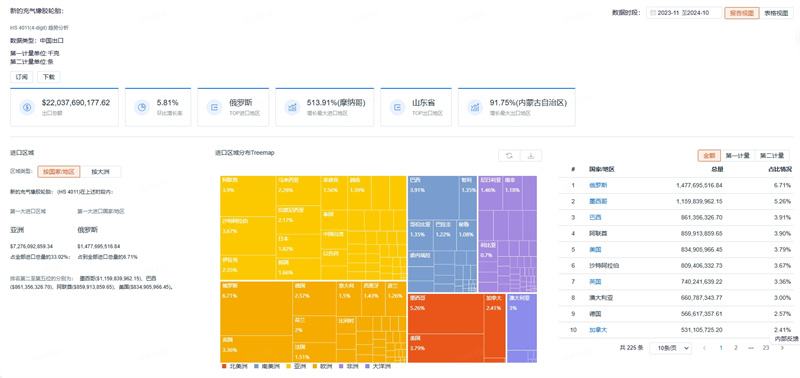
Task: Click the chart icon beside 91.75%(内蒙古自治区)
Action: pyautogui.click(x=475, y=107)
